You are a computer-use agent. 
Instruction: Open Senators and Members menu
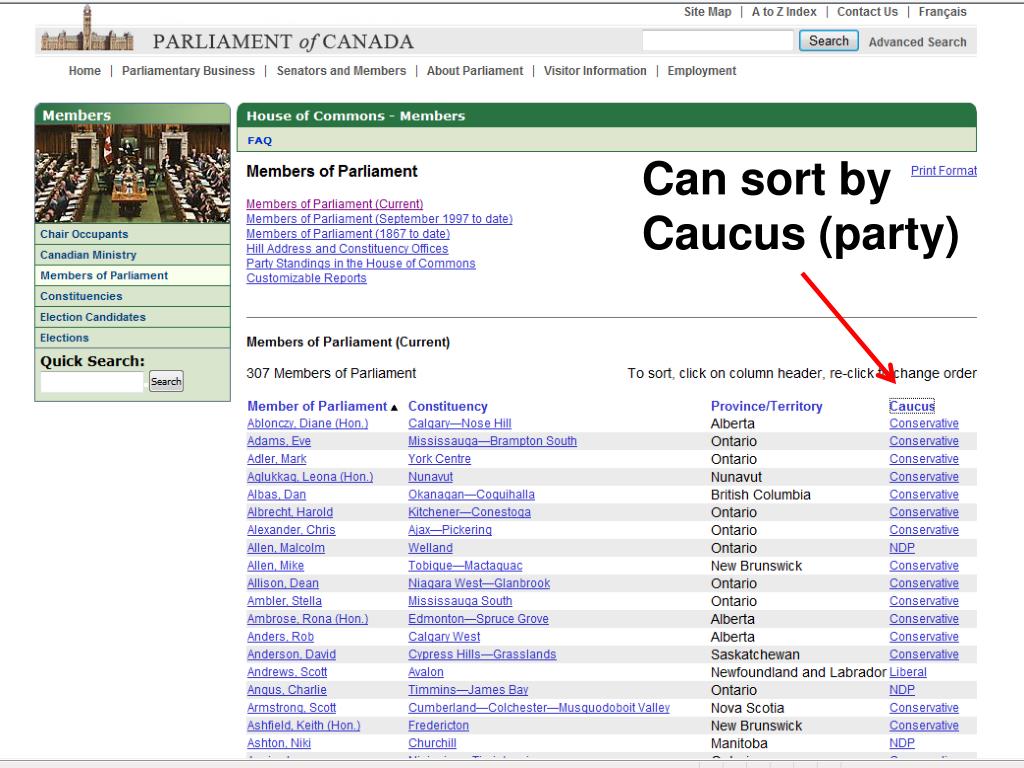pyautogui.click(x=341, y=71)
